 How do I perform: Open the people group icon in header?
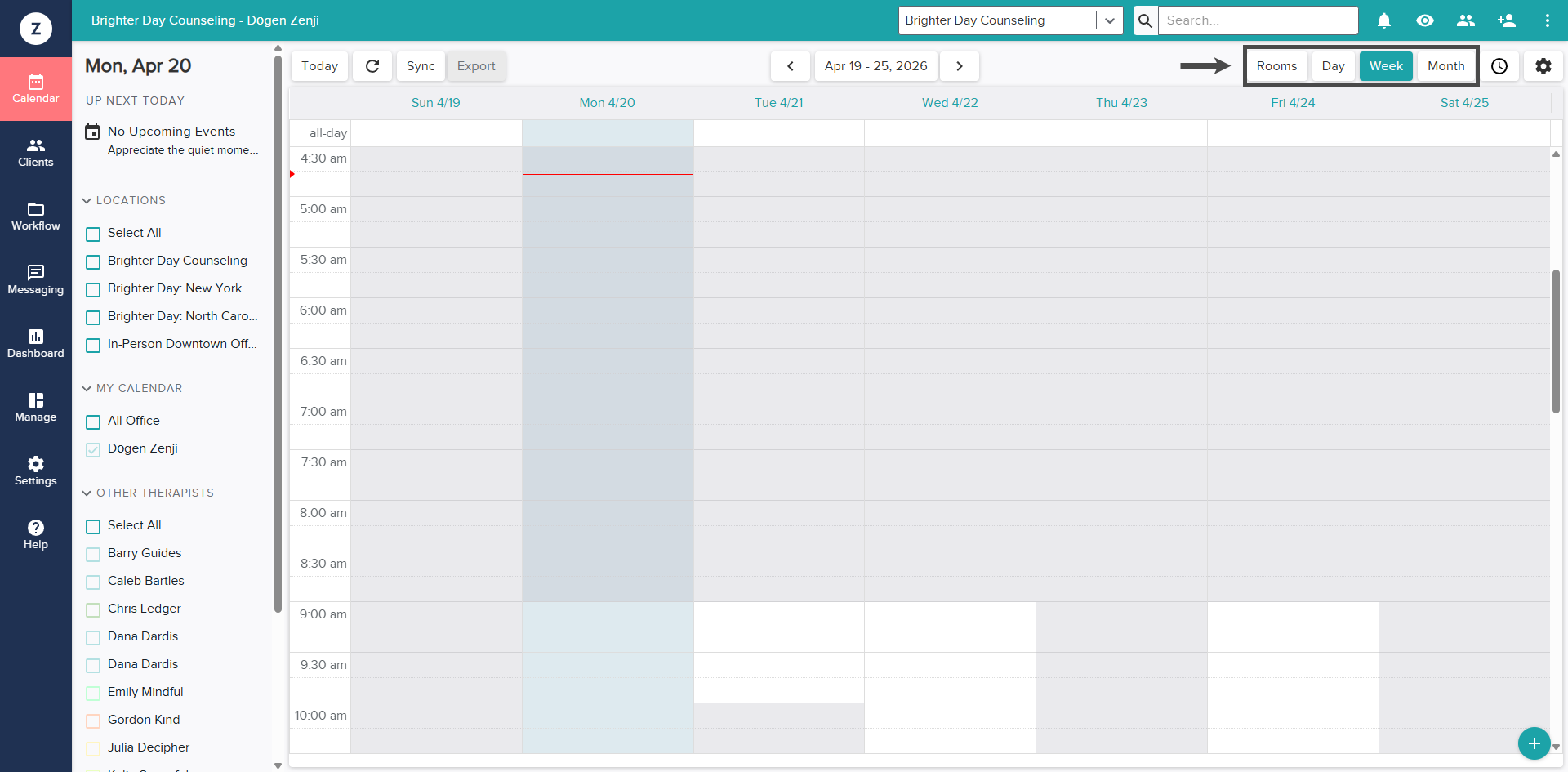[x=1466, y=20]
